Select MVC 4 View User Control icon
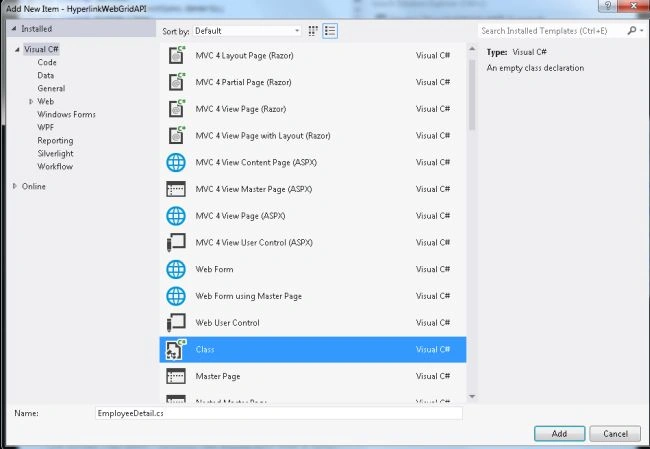 tap(176, 243)
